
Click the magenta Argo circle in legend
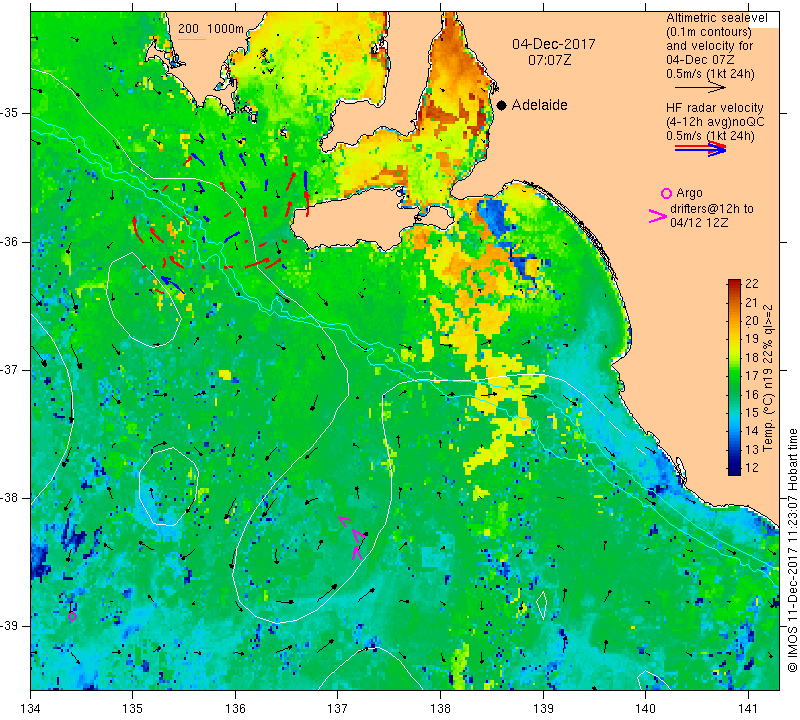point(666,193)
